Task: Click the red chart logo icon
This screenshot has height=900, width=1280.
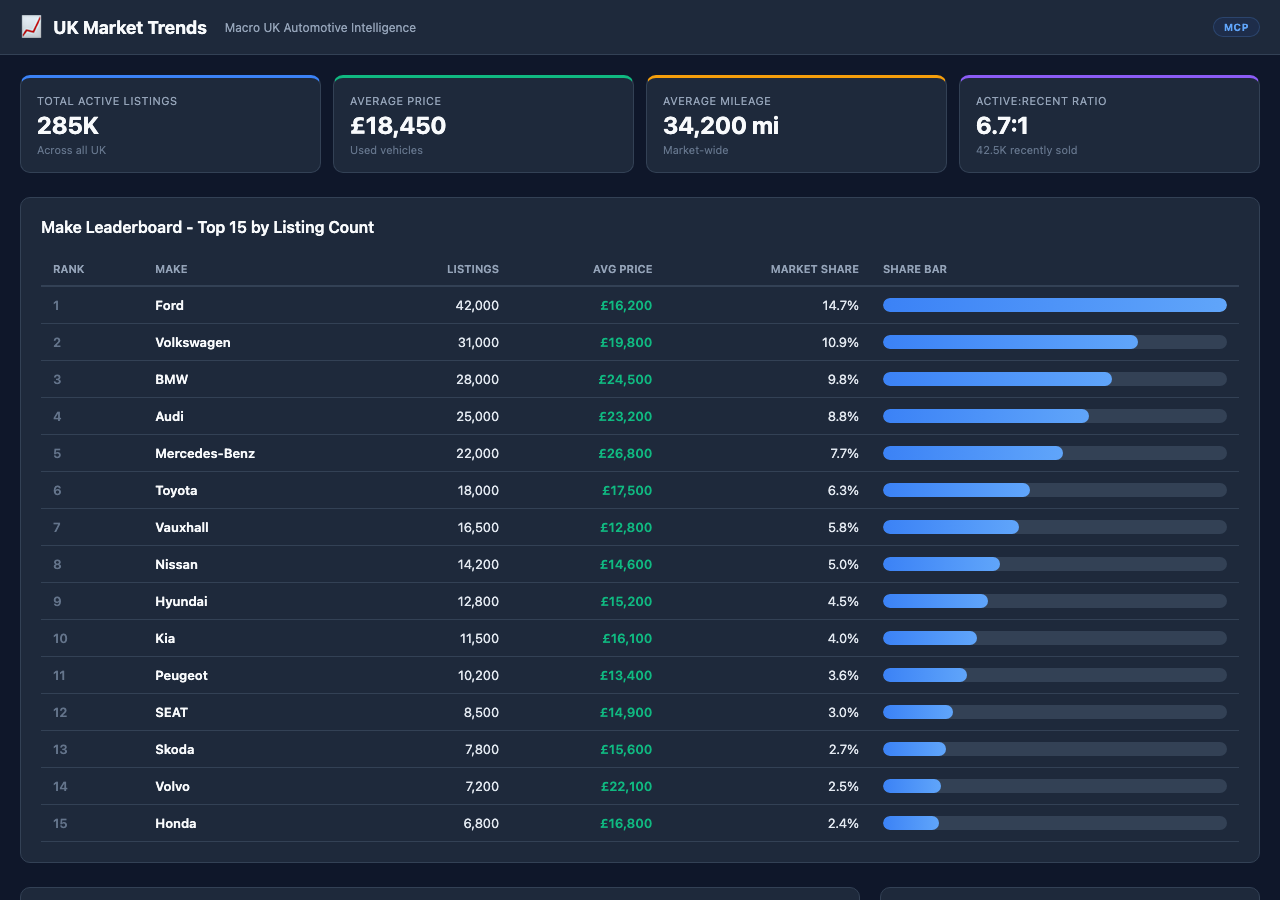Action: coord(31,27)
